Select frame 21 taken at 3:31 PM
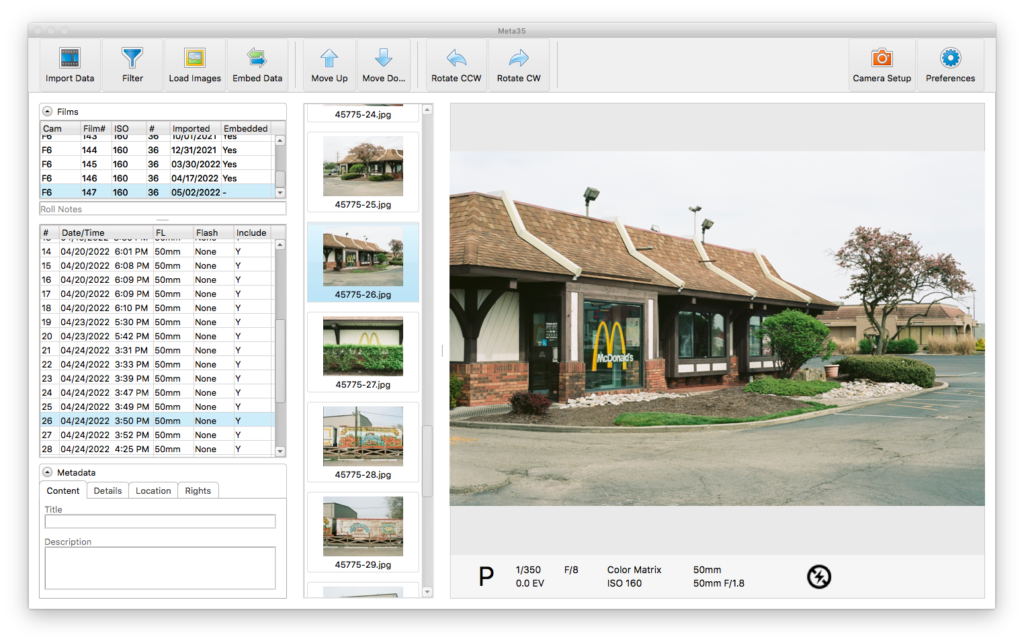Viewport: 1024px width, 643px height. [x=157, y=351]
